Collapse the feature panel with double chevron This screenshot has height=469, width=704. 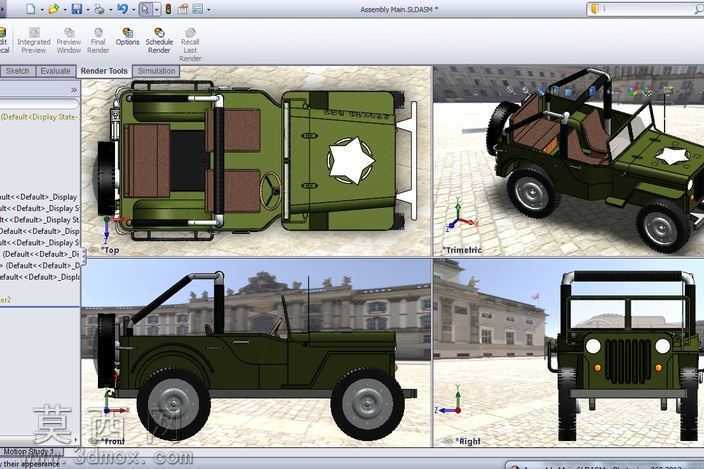74,90
